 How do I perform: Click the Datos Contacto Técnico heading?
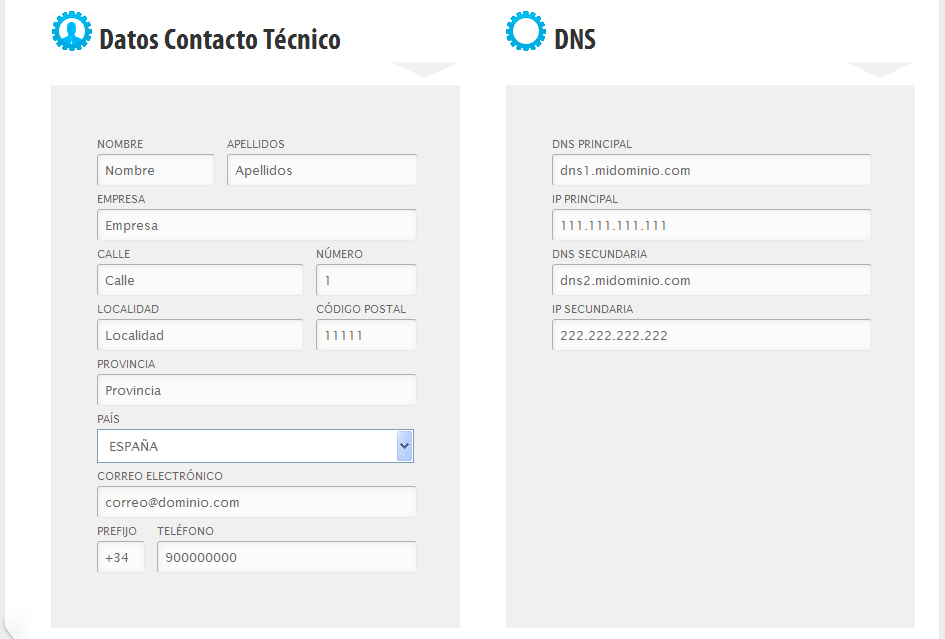tap(219, 40)
